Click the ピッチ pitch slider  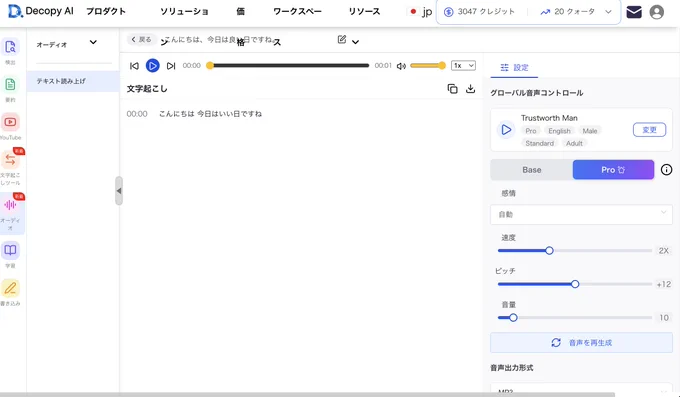click(575, 284)
